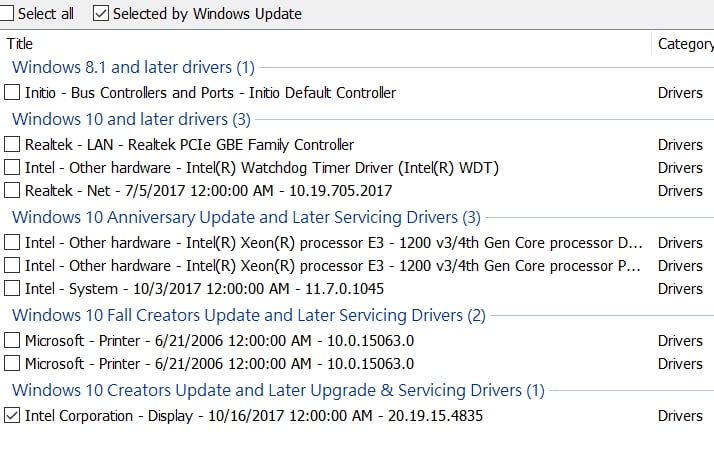Screen dimensions: 714x450
Task: Check second Microsoft Printer driver checkbox
Action: pyautogui.click(x=12, y=363)
